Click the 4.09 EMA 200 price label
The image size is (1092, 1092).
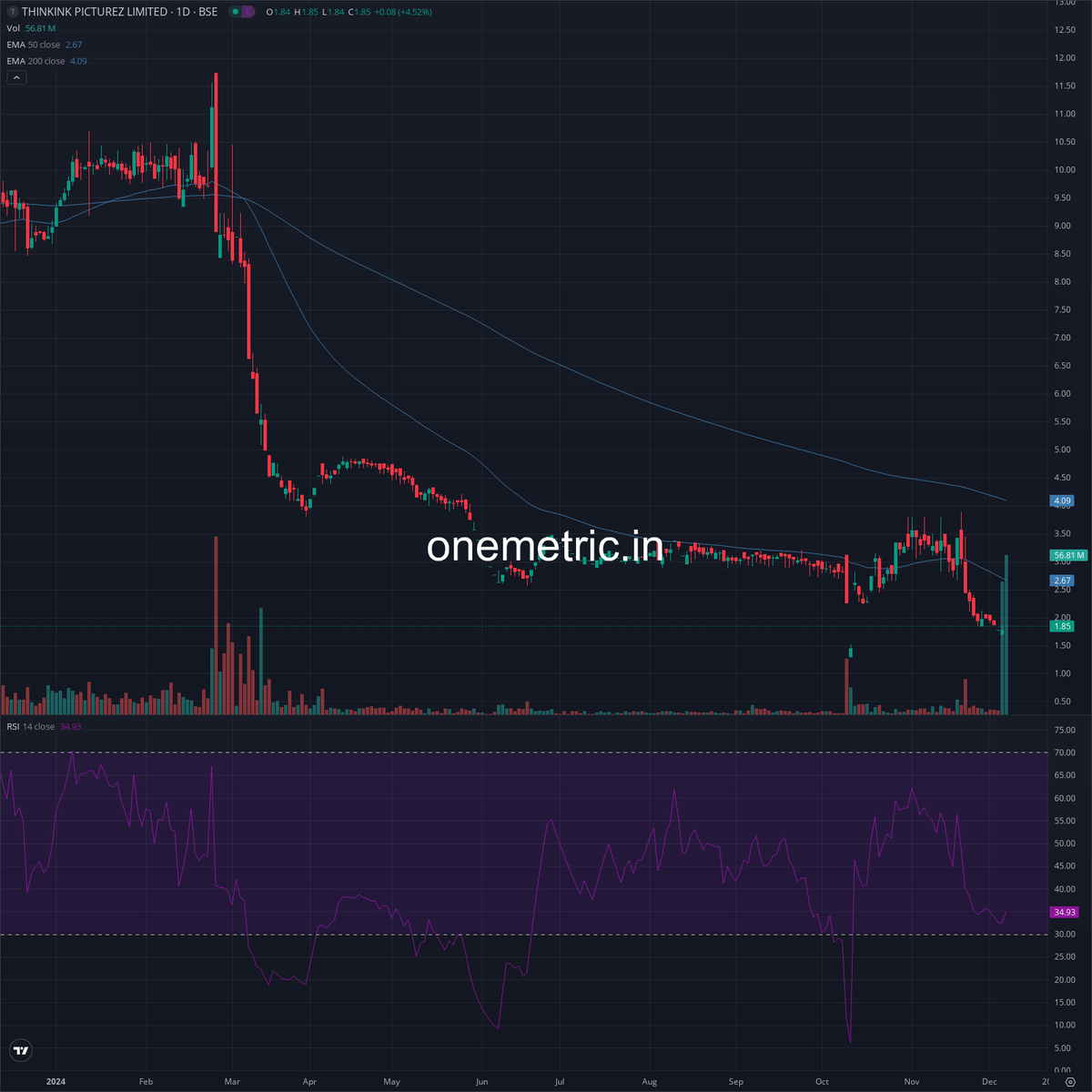[x=1062, y=500]
